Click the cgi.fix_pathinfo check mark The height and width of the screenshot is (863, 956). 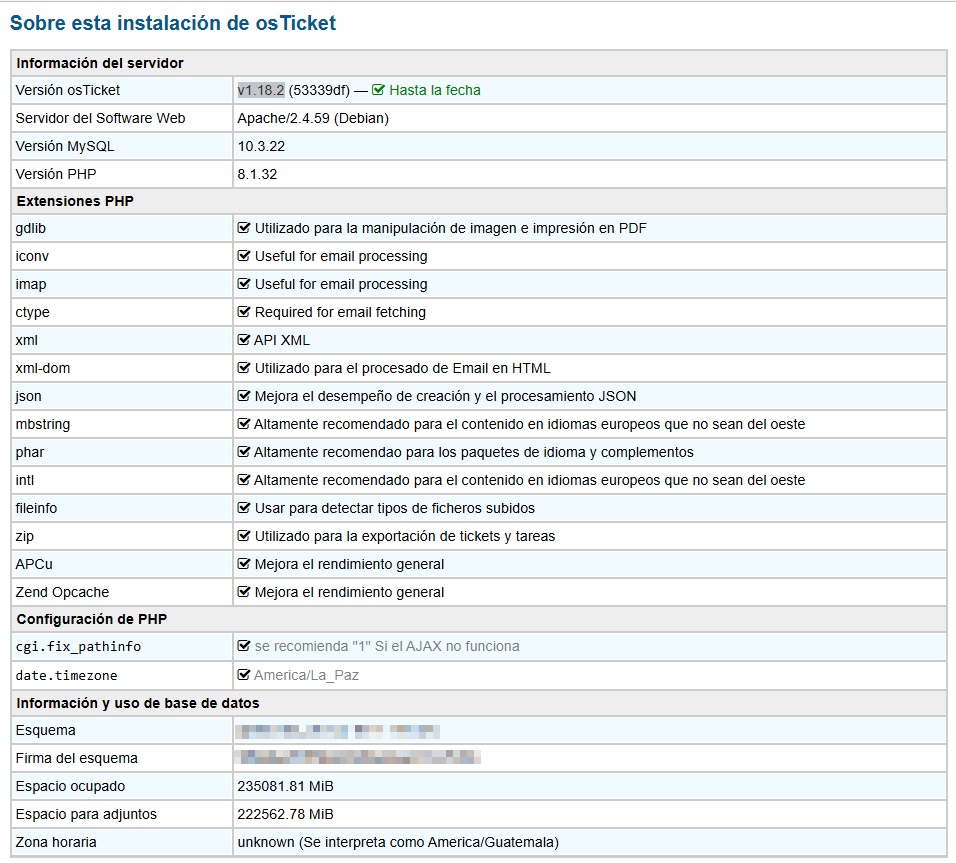pyautogui.click(x=244, y=646)
